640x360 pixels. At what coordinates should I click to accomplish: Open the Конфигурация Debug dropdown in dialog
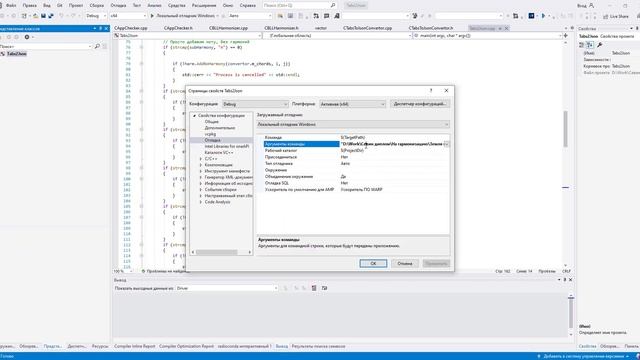point(255,104)
